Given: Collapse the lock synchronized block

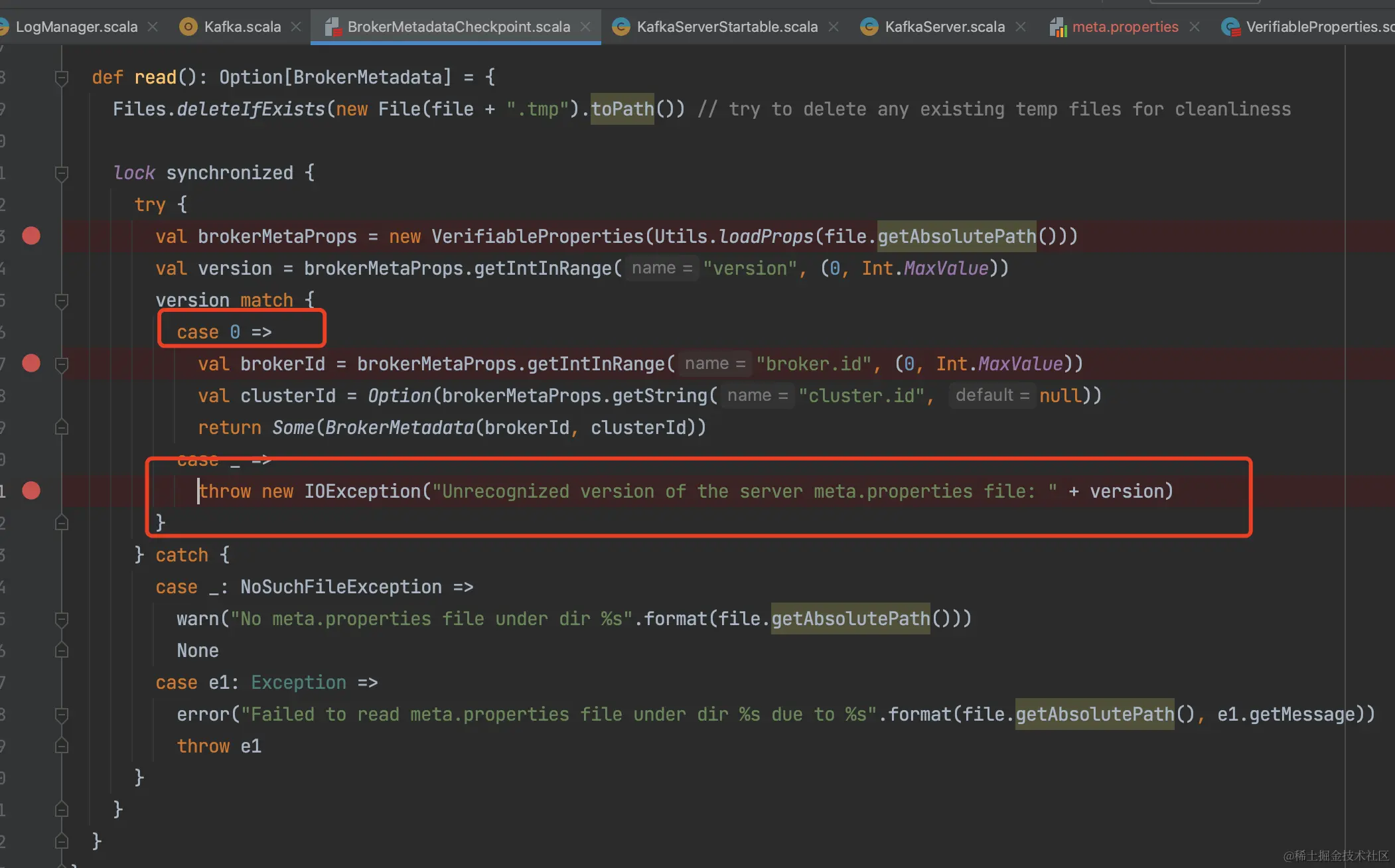Looking at the screenshot, I should pos(62,173).
